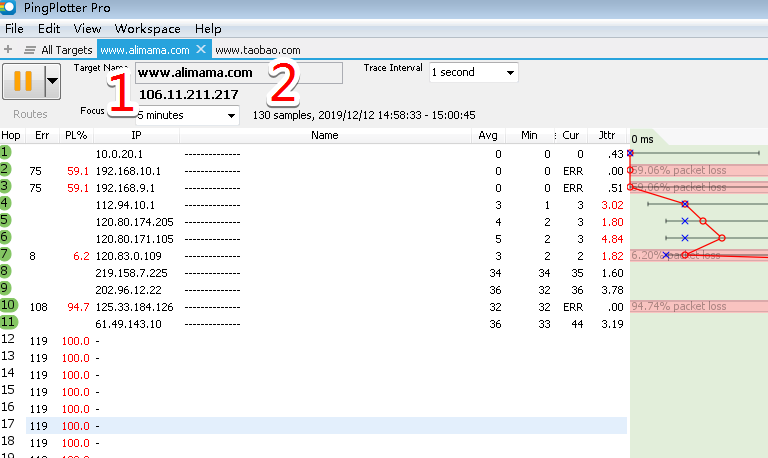Sort by the Name column header
This screenshot has width=768, height=458.
pyautogui.click(x=325, y=136)
